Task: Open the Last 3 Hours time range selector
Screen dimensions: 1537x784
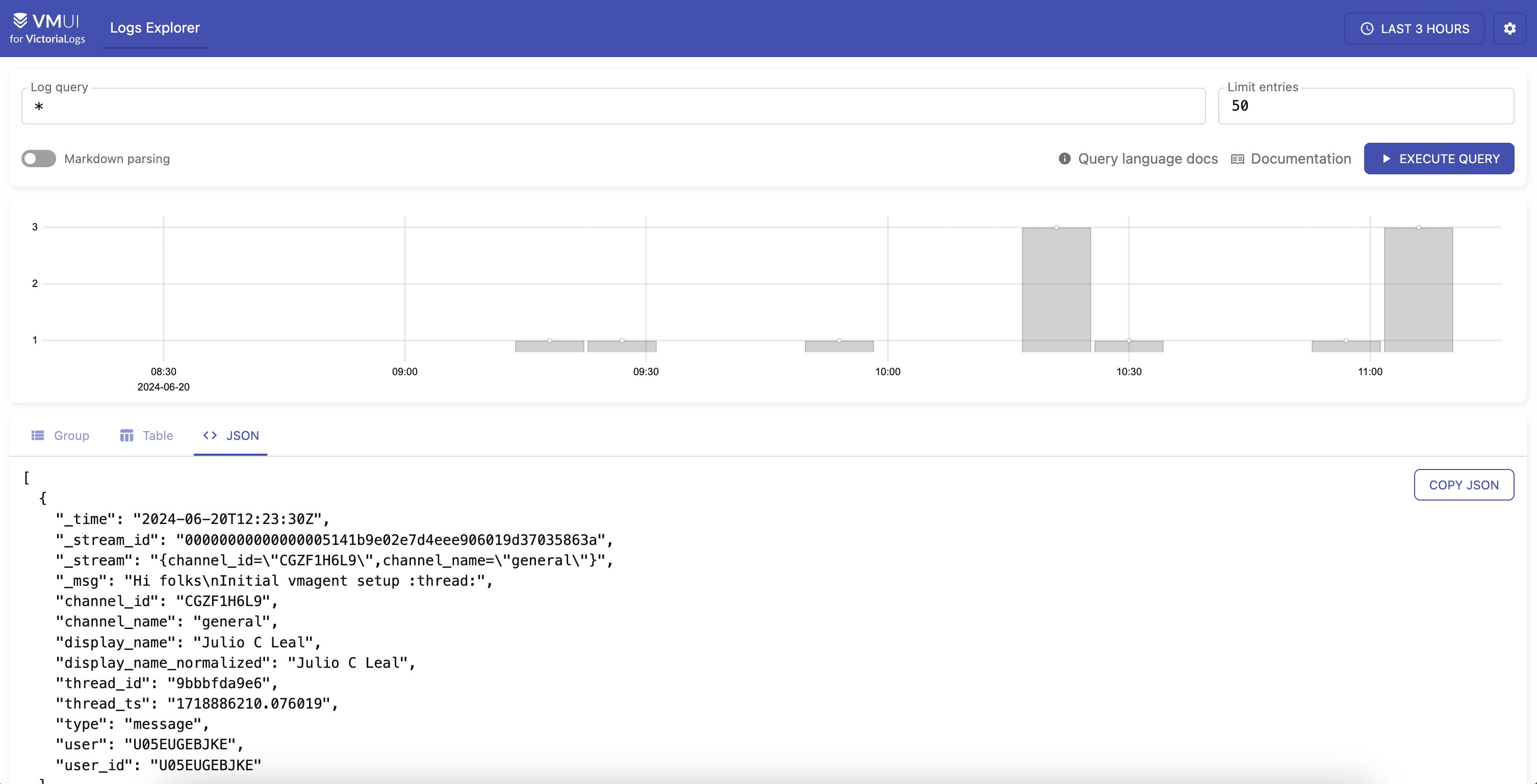Action: click(1414, 29)
